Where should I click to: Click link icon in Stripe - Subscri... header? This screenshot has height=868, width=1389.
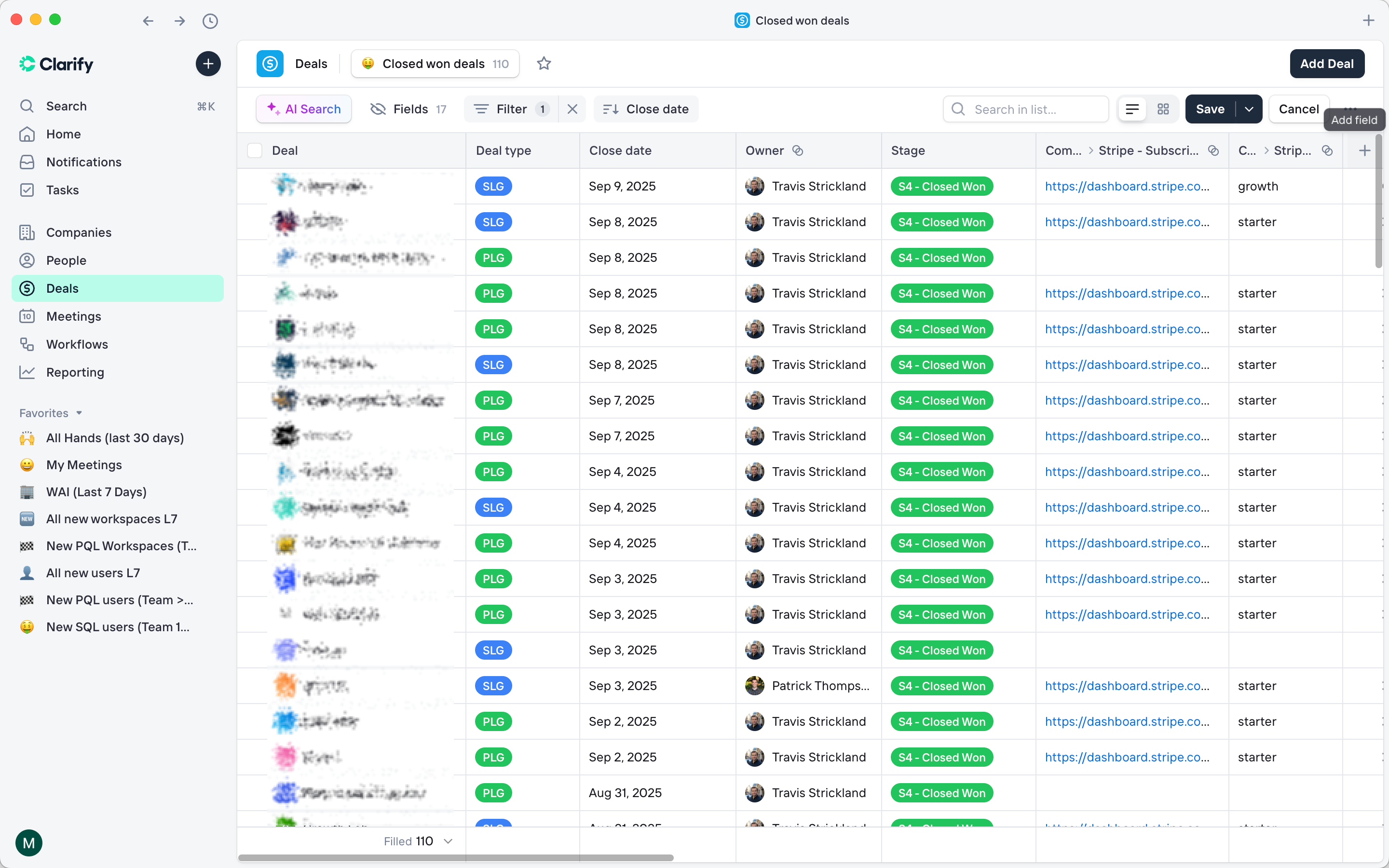click(x=1213, y=150)
